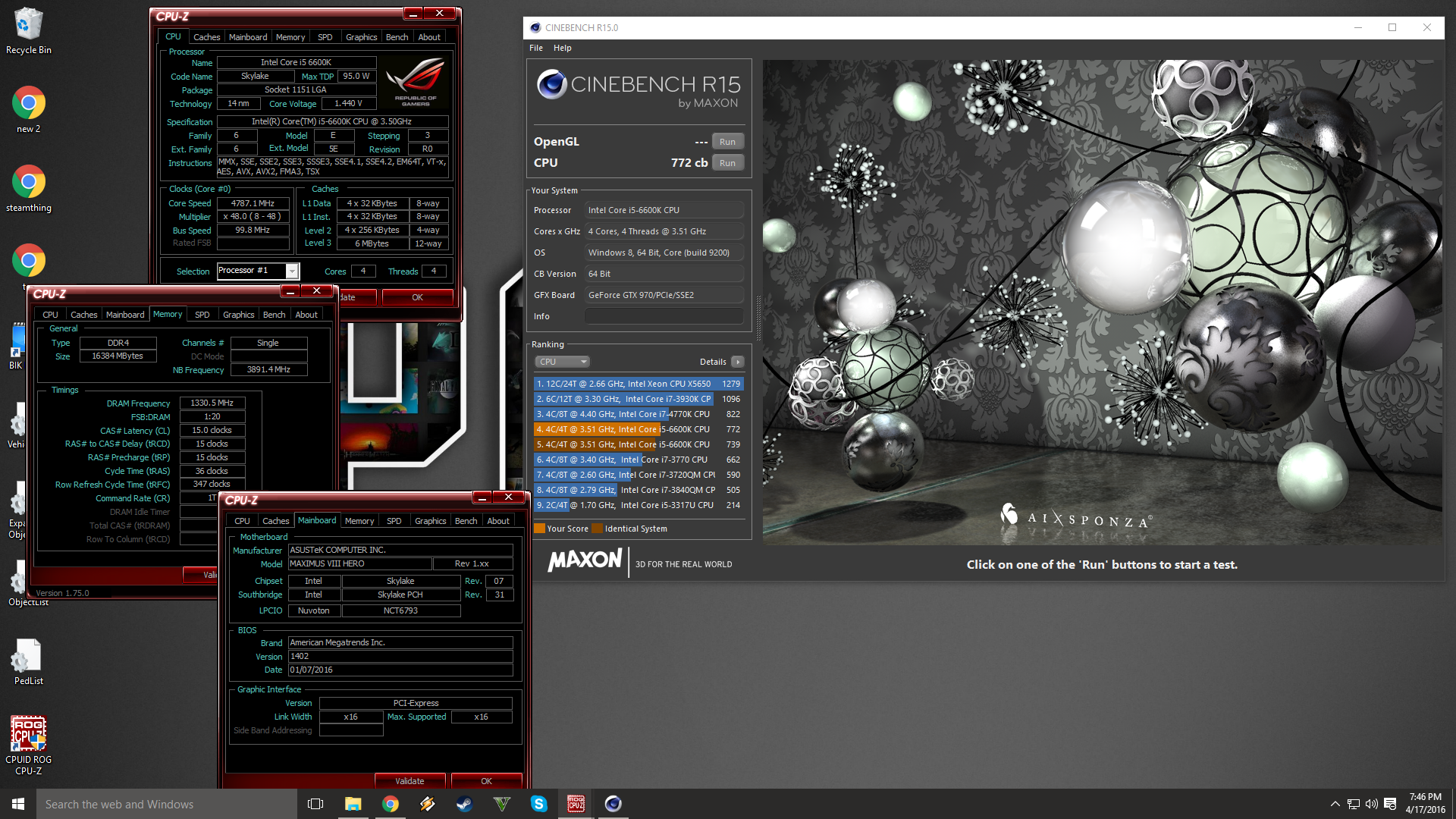This screenshot has width=1456, height=819.
Task: Select ranking row 5 scoring 739
Action: point(639,444)
